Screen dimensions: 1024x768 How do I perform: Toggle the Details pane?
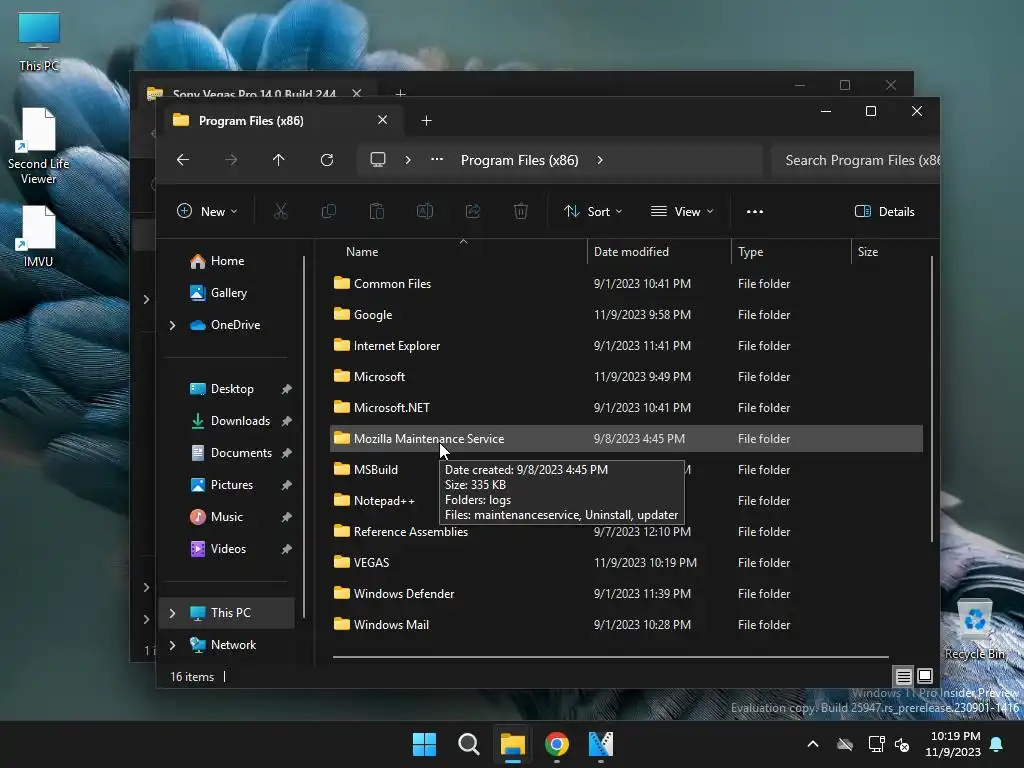885,212
